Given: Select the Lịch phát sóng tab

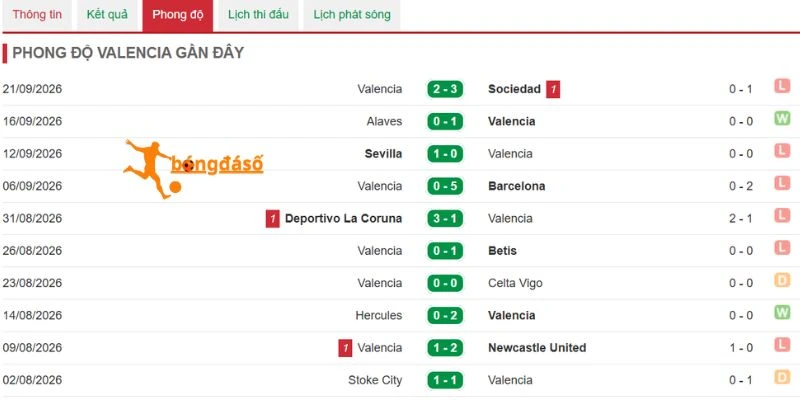Looking at the screenshot, I should point(352,15).
